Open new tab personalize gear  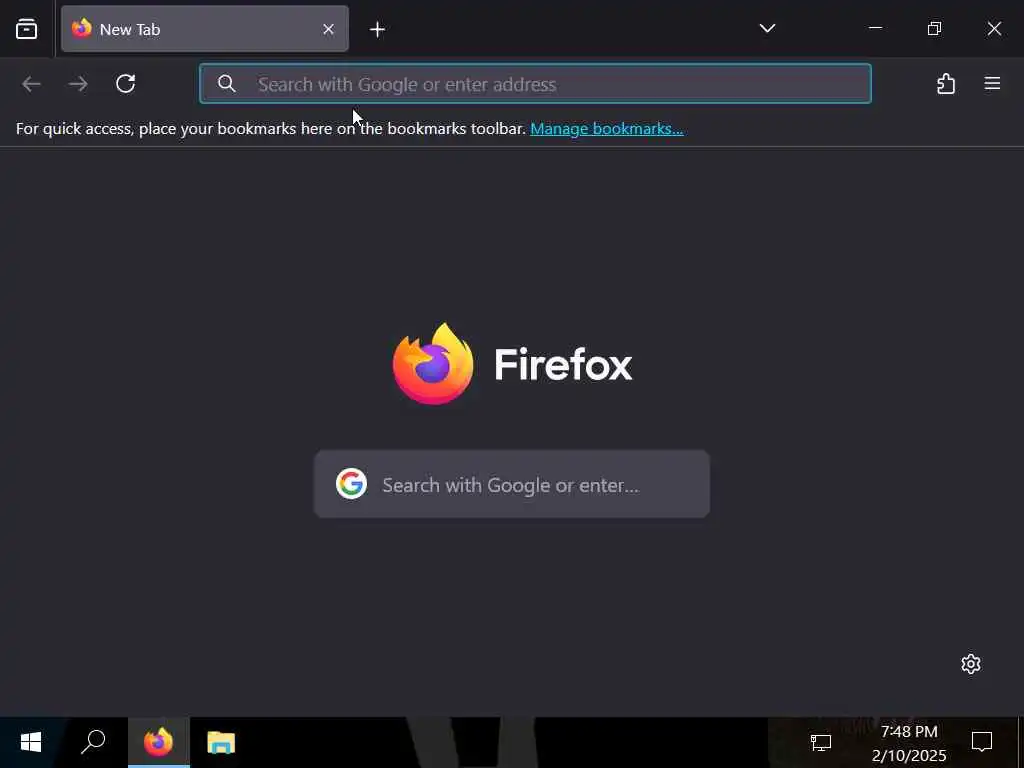pyautogui.click(x=971, y=664)
